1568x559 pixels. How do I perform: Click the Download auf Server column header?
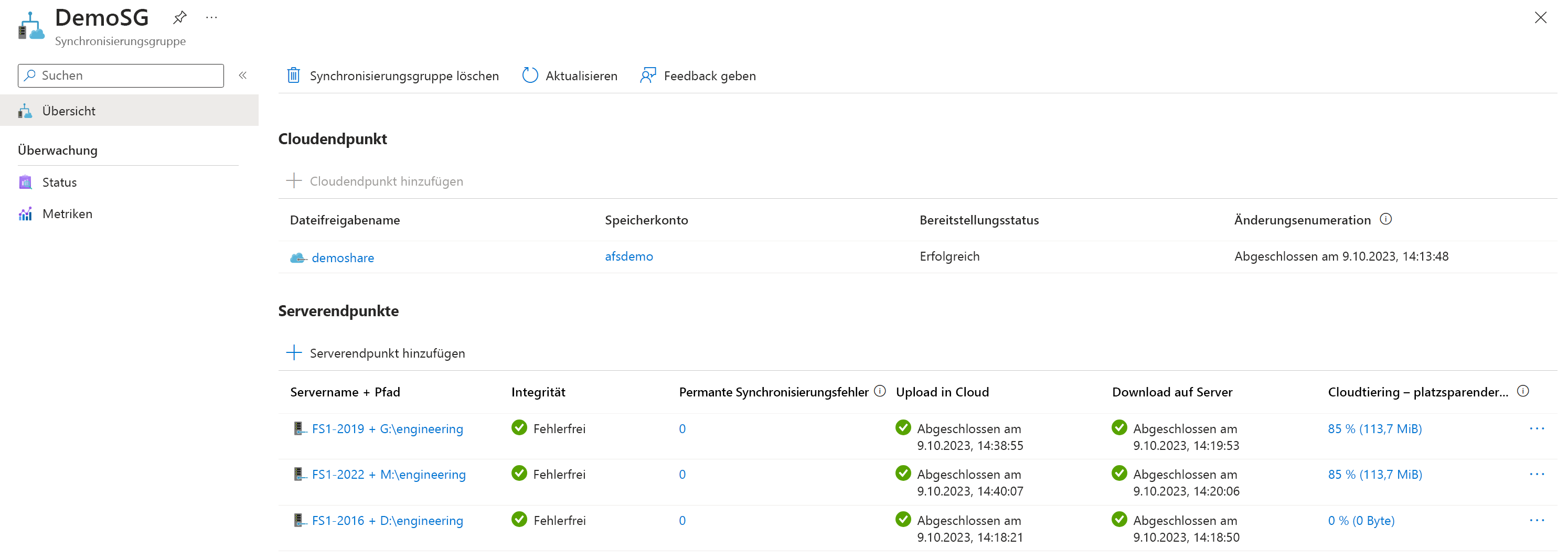point(1172,392)
